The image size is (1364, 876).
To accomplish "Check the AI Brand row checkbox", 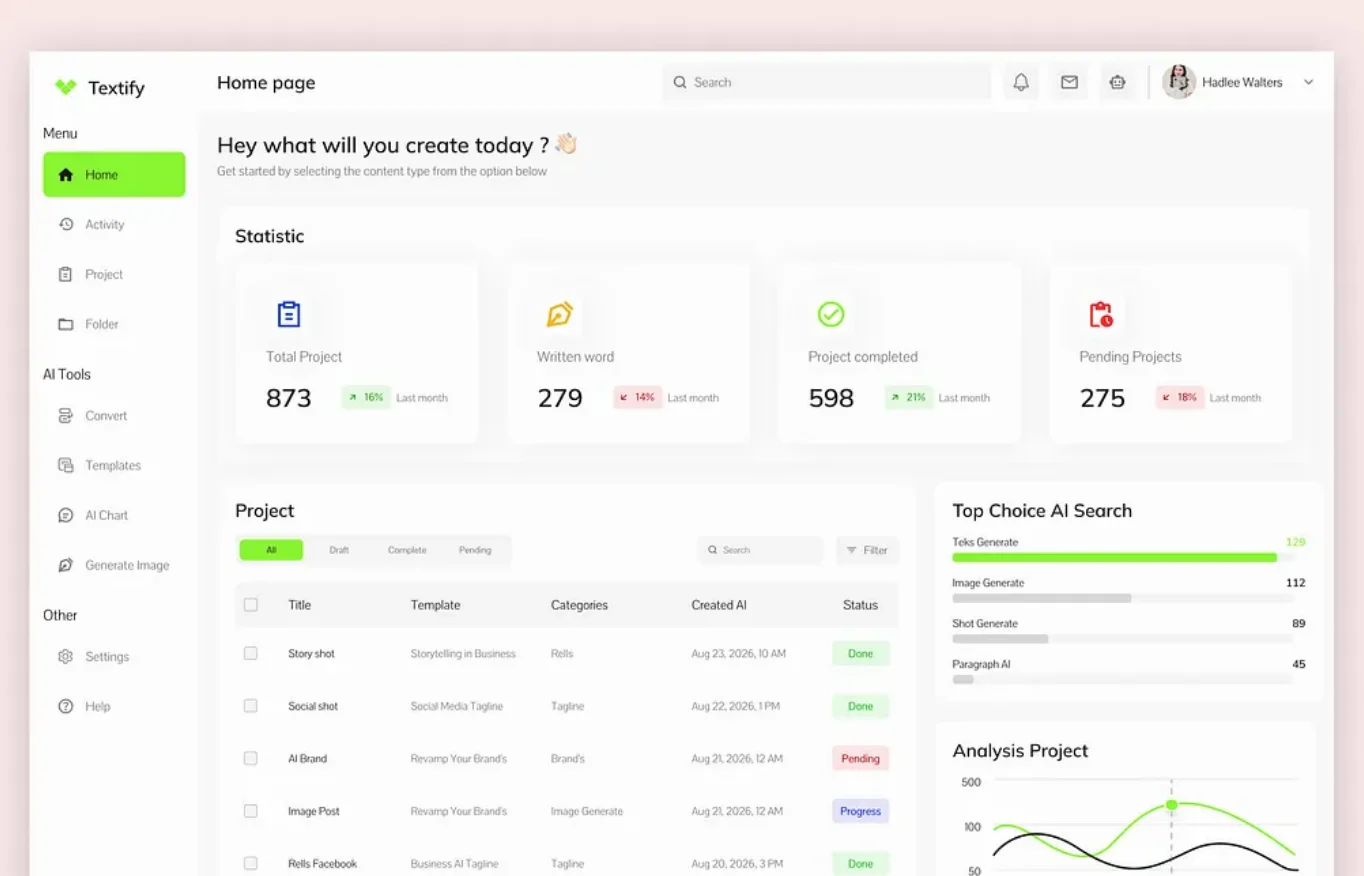I will (251, 758).
